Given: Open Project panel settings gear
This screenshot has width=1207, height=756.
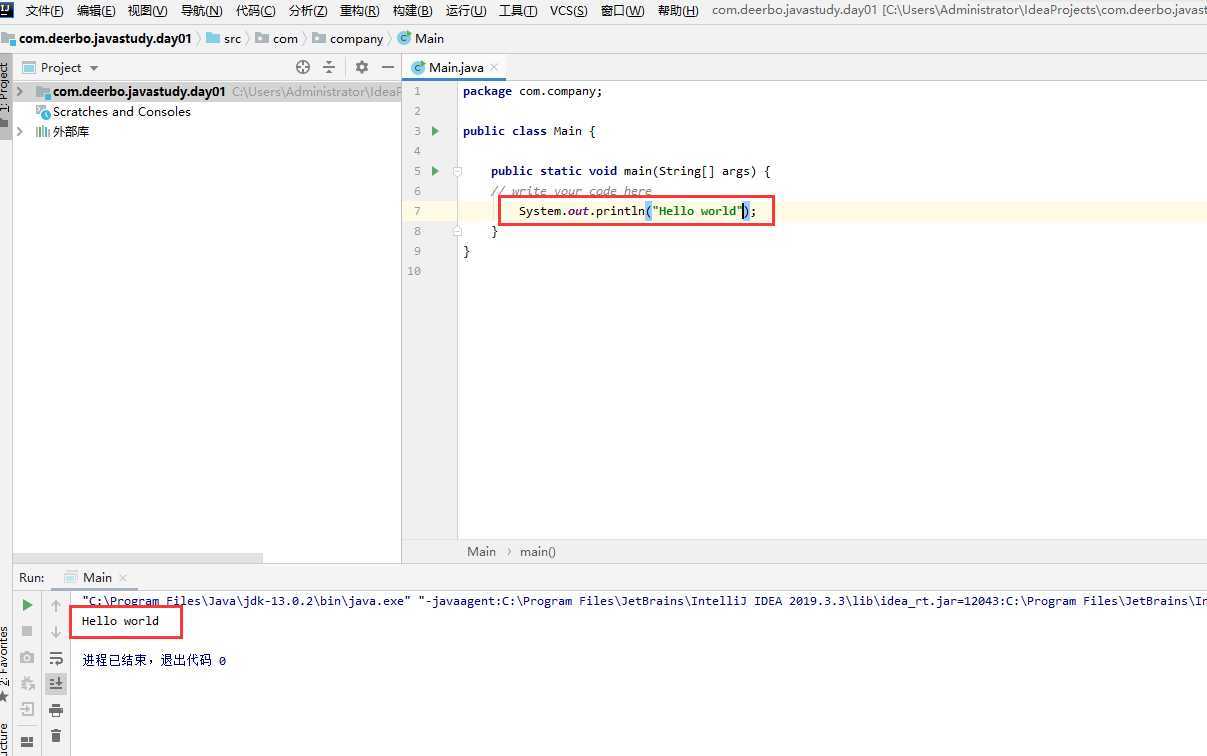Looking at the screenshot, I should click(x=362, y=67).
